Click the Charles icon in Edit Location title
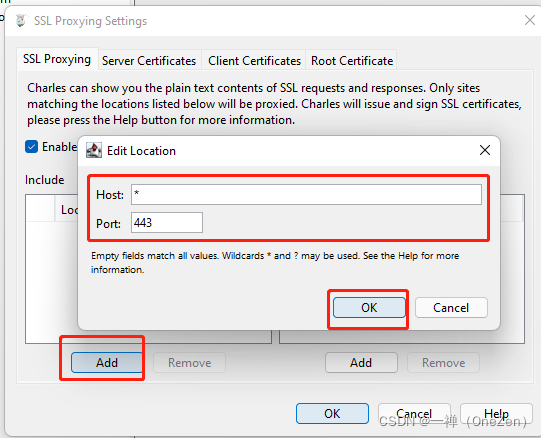The image size is (541, 438). (94, 150)
